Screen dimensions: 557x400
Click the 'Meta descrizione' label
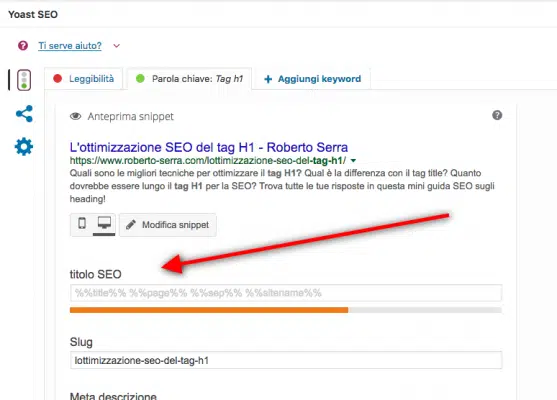pyautogui.click(x=113, y=395)
